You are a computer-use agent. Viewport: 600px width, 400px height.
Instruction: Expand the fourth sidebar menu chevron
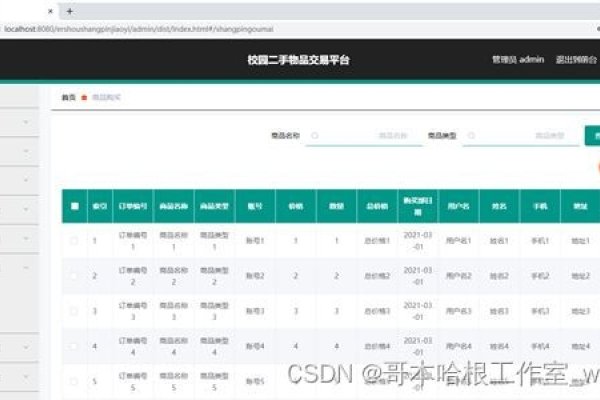point(26,209)
